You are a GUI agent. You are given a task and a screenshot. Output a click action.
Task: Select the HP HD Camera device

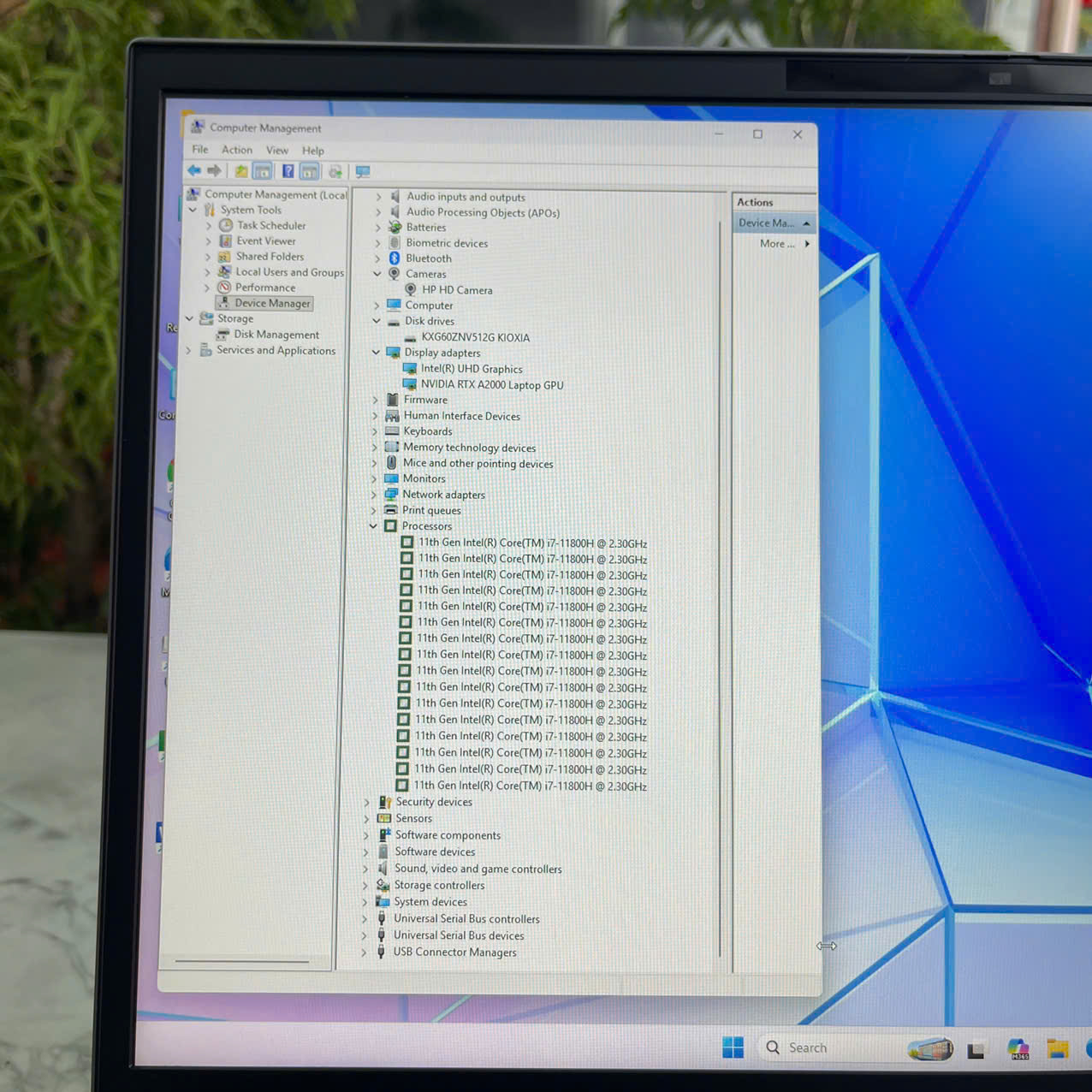(457, 290)
